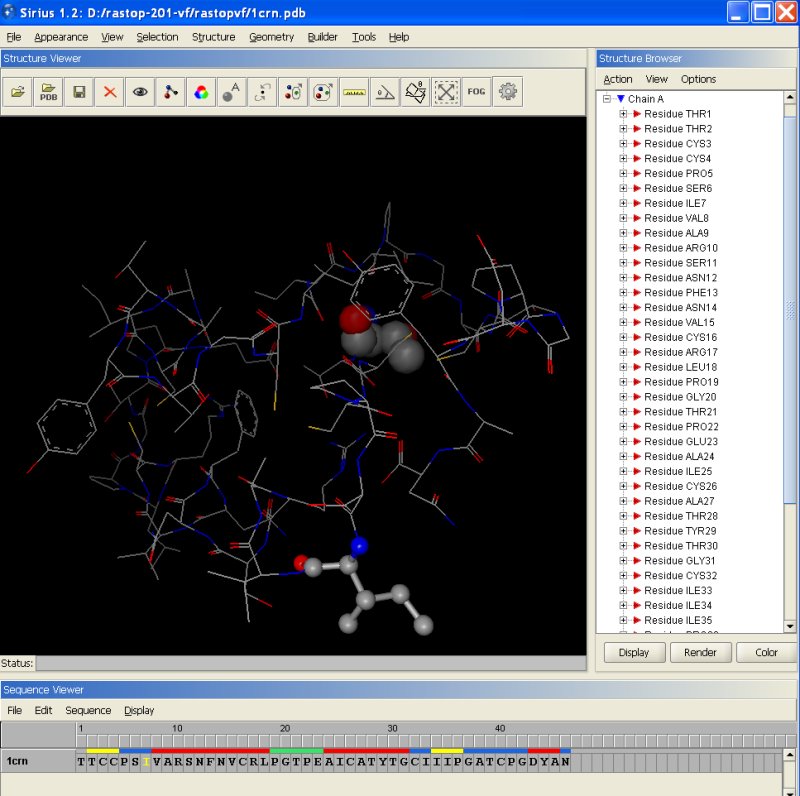Select the highlighted I residue in sequence
The image size is (800, 796).
[146, 762]
